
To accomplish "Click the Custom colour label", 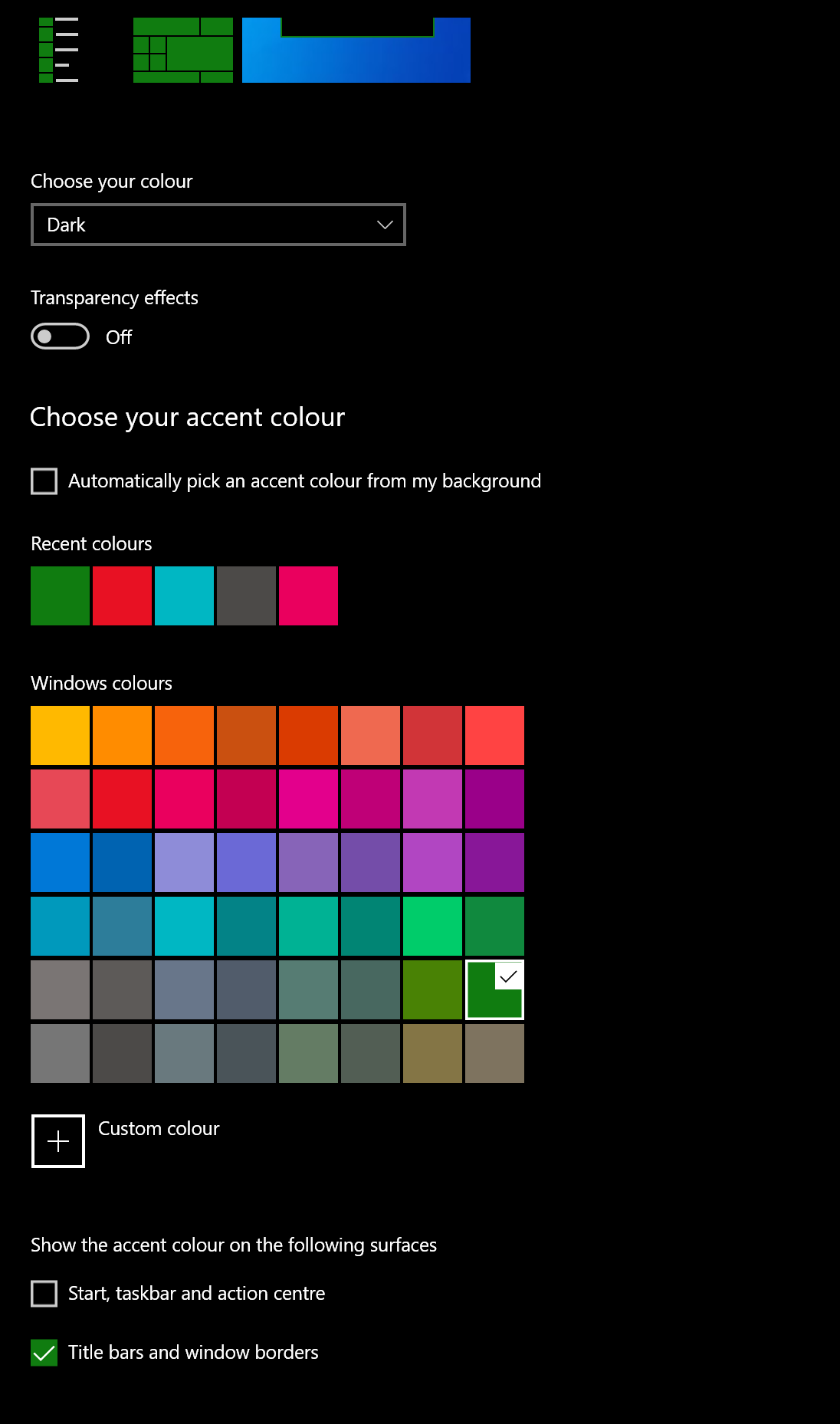I will point(159,1129).
